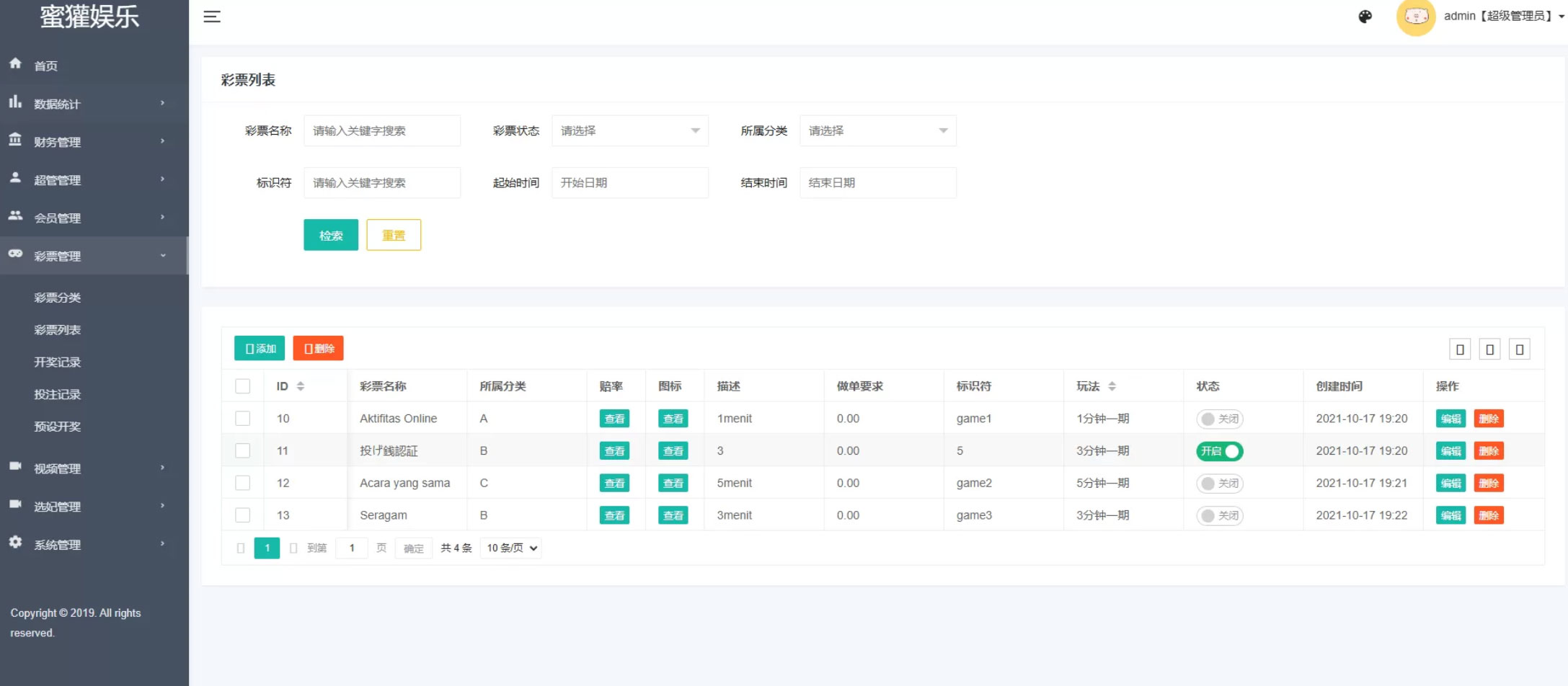Image resolution: width=1568 pixels, height=686 pixels.
Task: Toggle the sidebar collapse hamburger icon
Action: tap(211, 17)
